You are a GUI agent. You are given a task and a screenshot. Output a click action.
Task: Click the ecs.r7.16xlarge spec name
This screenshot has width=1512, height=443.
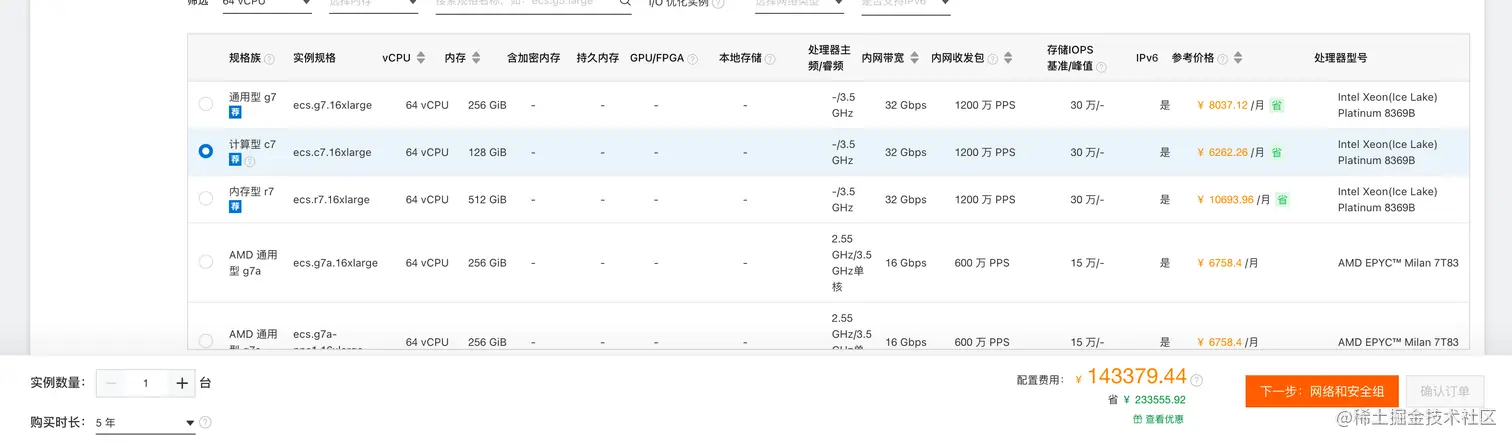point(331,199)
